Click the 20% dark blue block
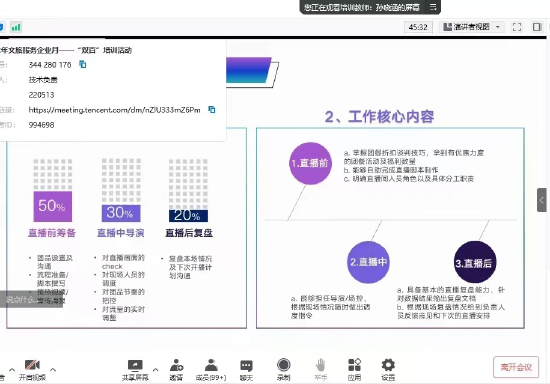 tap(188, 216)
